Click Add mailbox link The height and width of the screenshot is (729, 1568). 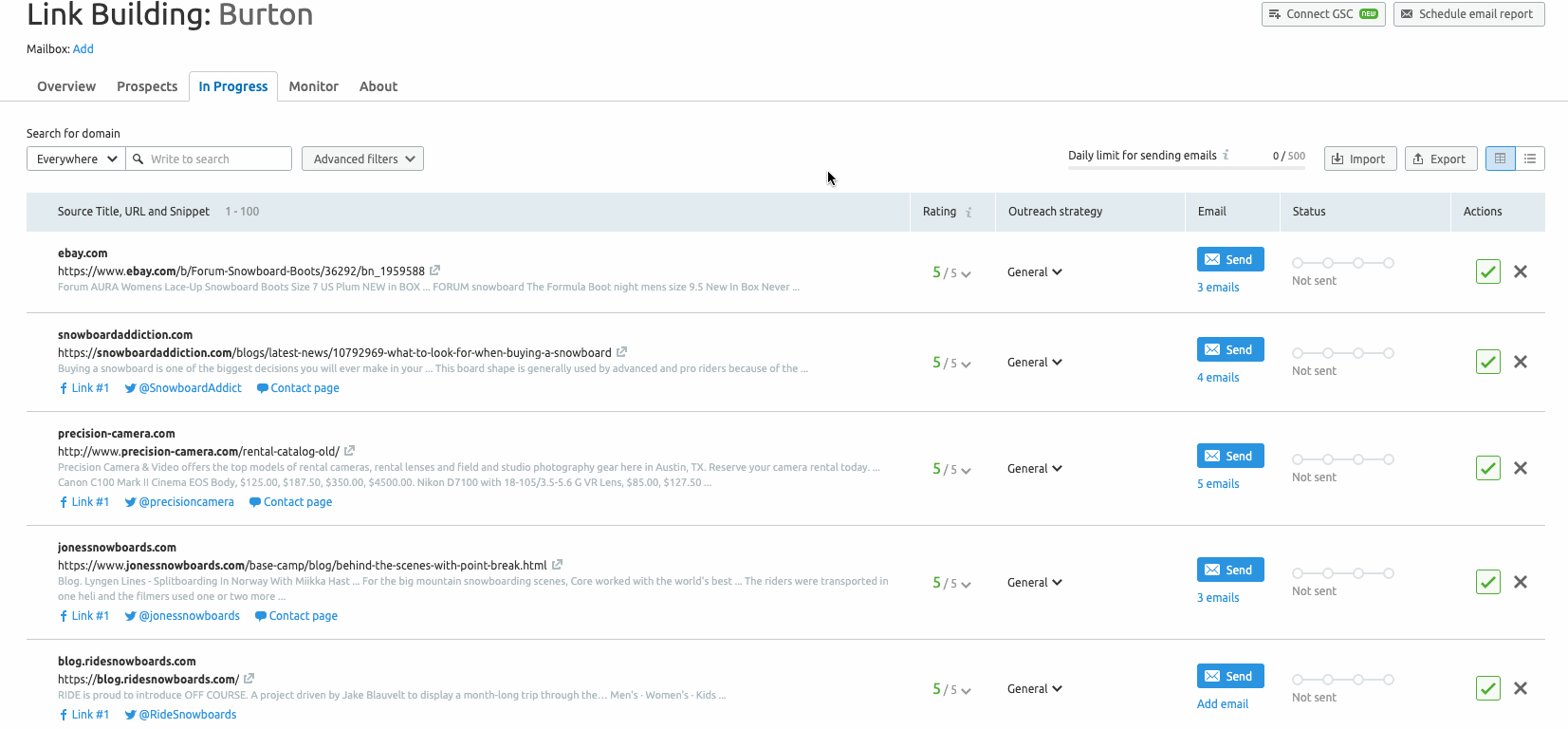(83, 49)
